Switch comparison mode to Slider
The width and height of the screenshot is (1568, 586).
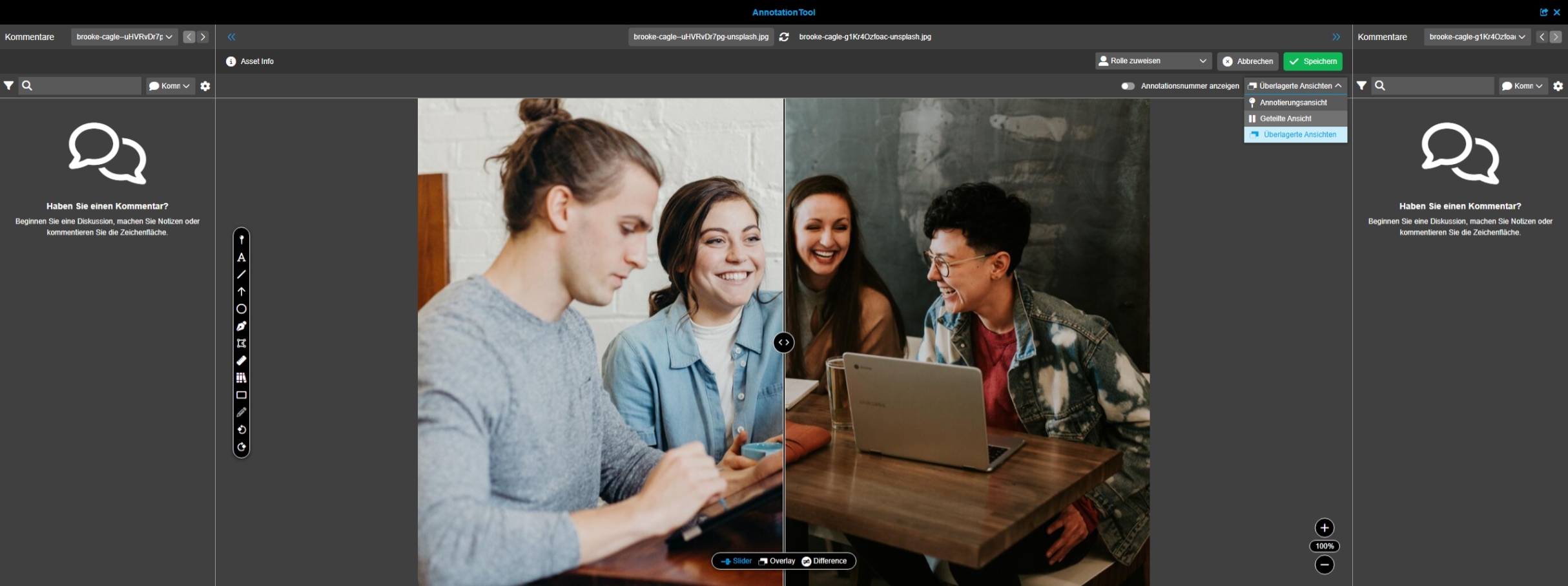pyautogui.click(x=736, y=561)
